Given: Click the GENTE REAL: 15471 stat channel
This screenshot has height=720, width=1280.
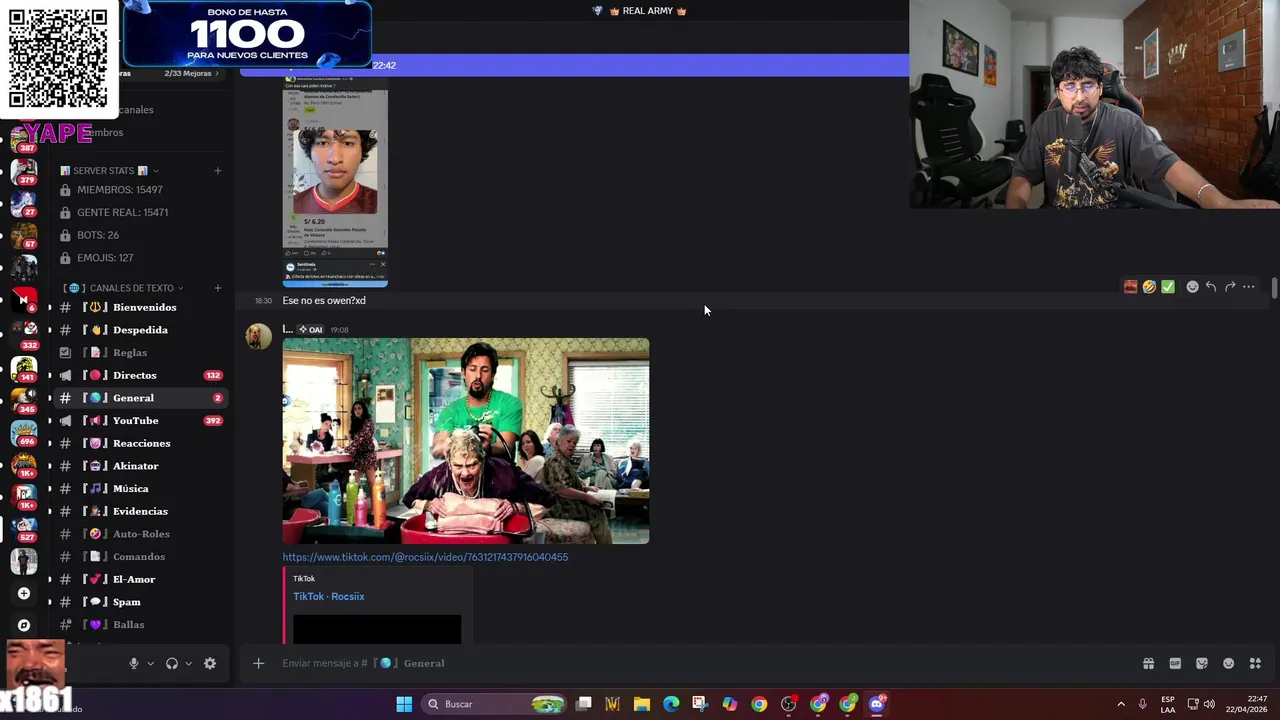Looking at the screenshot, I should [140, 212].
